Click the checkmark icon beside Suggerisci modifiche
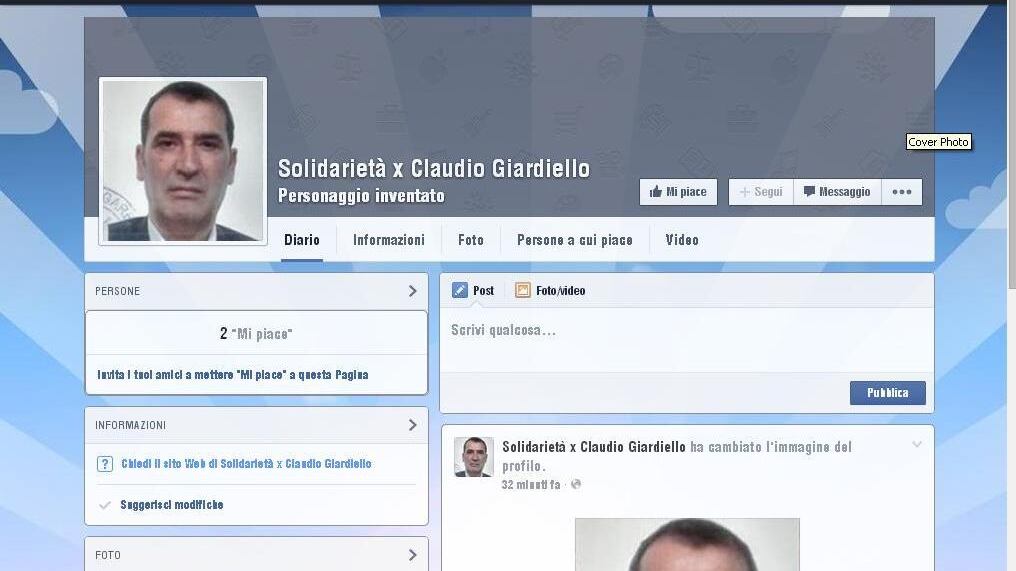The height and width of the screenshot is (571, 1016). [104, 505]
